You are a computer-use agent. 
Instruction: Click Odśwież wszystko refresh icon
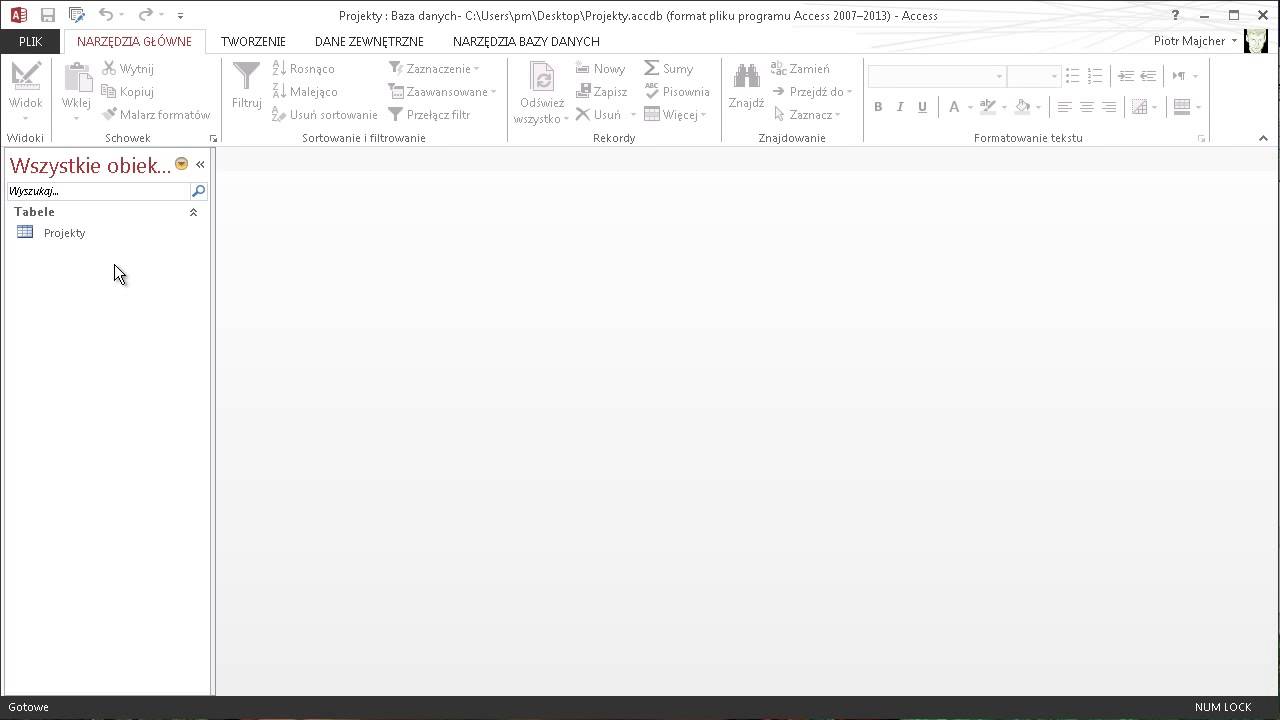pyautogui.click(x=542, y=78)
